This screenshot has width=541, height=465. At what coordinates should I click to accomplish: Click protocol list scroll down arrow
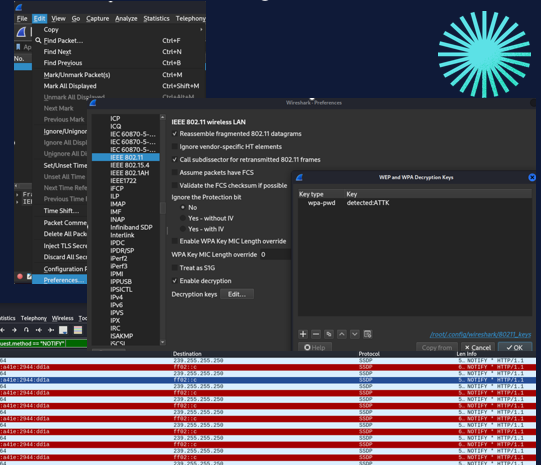[x=163, y=342]
